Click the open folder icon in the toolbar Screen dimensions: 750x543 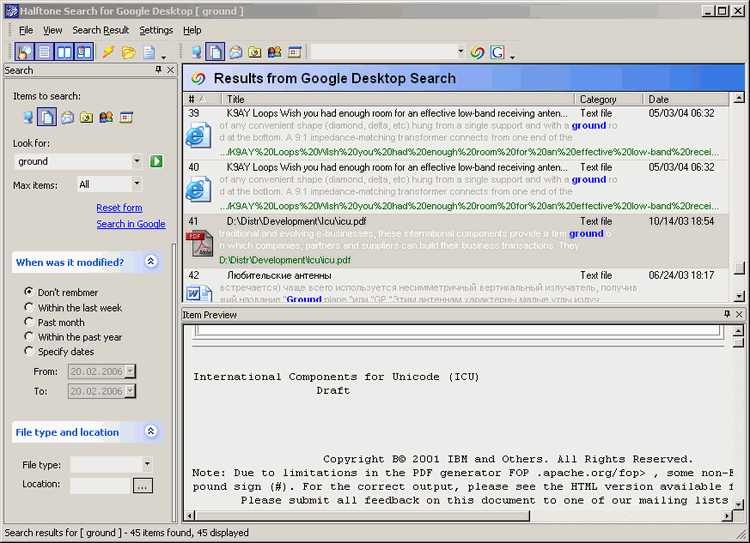(128, 52)
